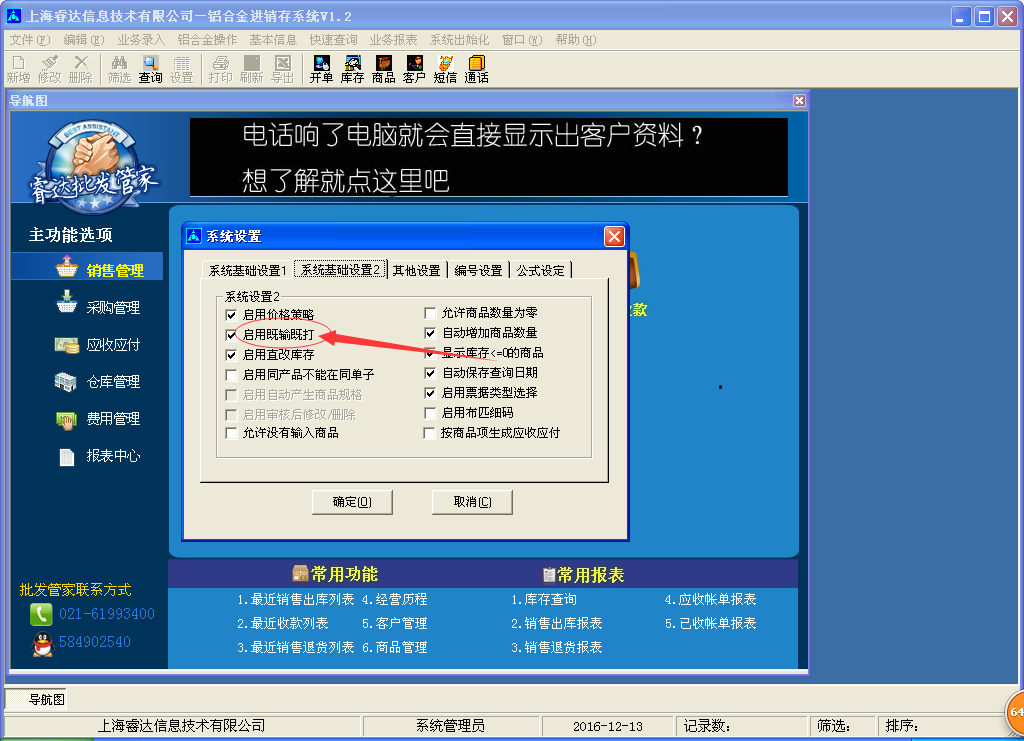Open 销售管理 in the sidebar
The height and width of the screenshot is (741, 1024).
[x=88, y=267]
